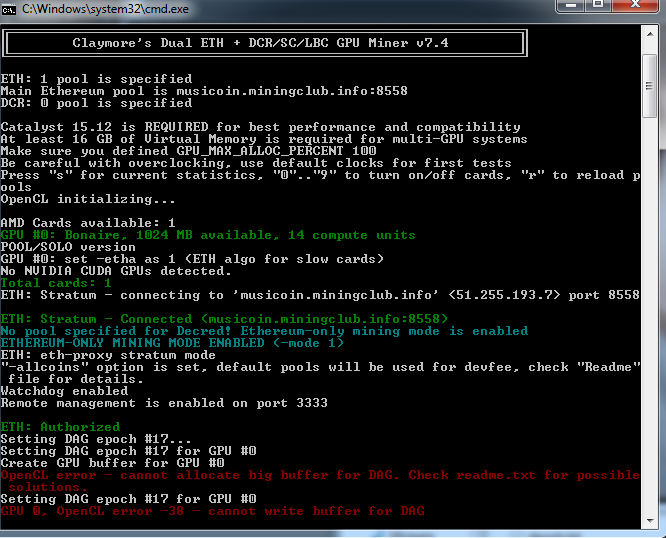Click the green 'GPU #0: Bonaire, 1024 MB available' line

208,235
